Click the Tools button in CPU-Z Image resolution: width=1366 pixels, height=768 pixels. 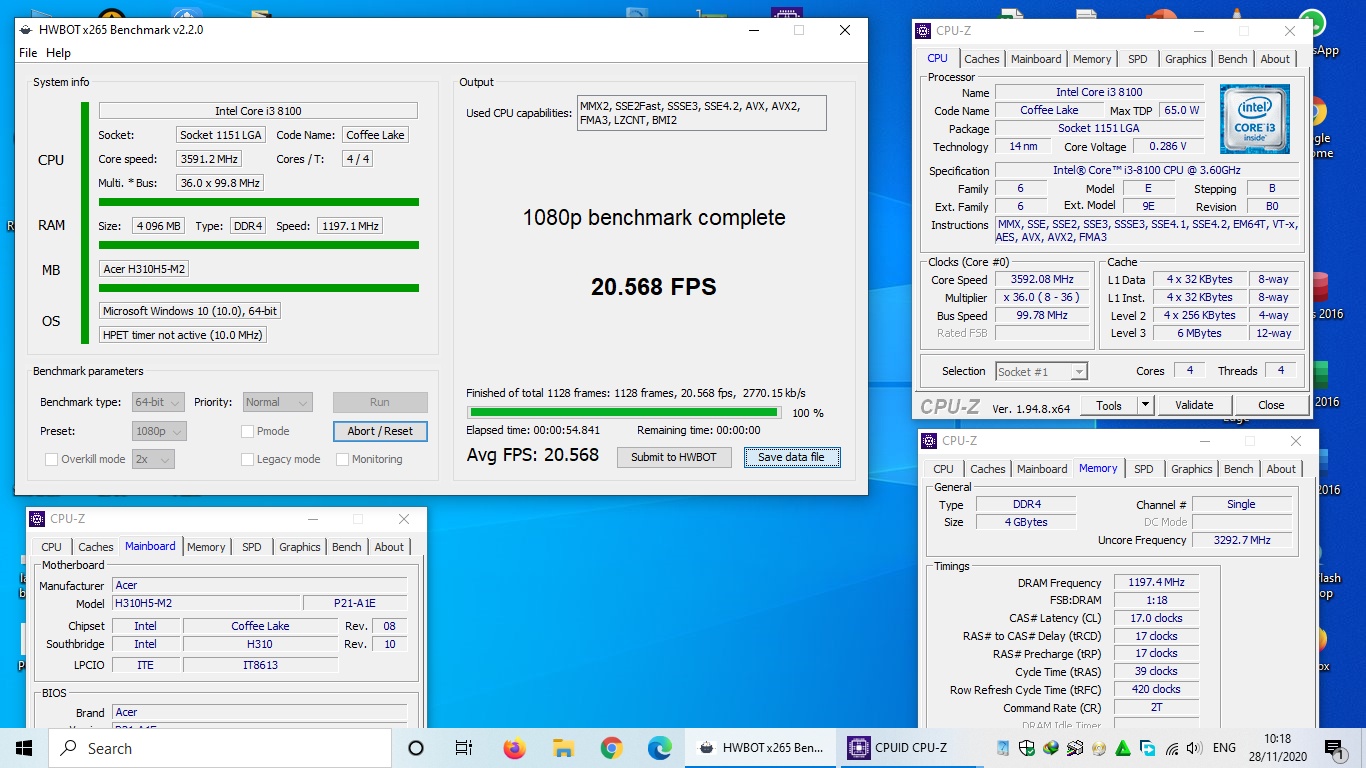coord(1109,405)
